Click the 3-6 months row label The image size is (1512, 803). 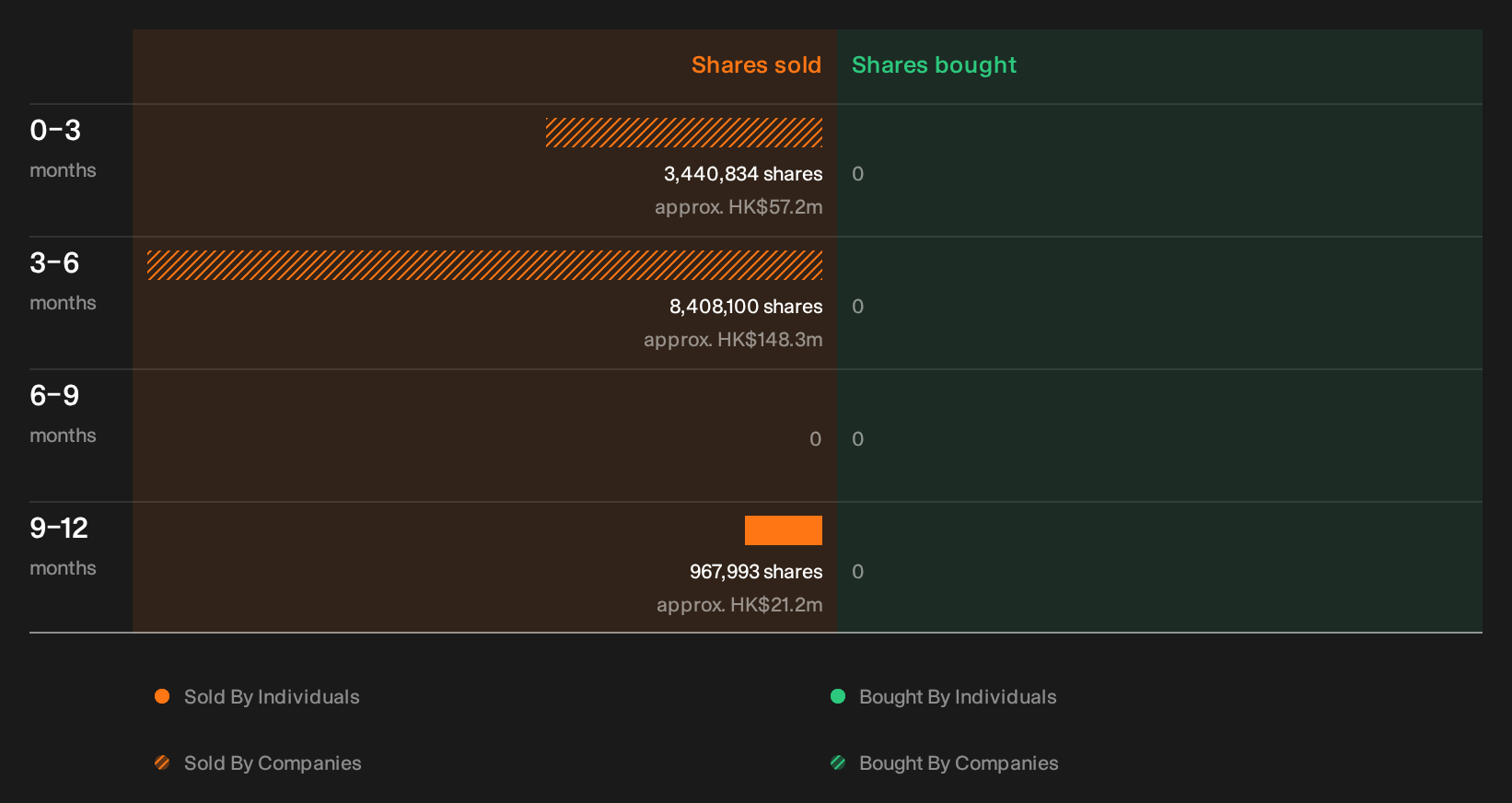point(63,280)
